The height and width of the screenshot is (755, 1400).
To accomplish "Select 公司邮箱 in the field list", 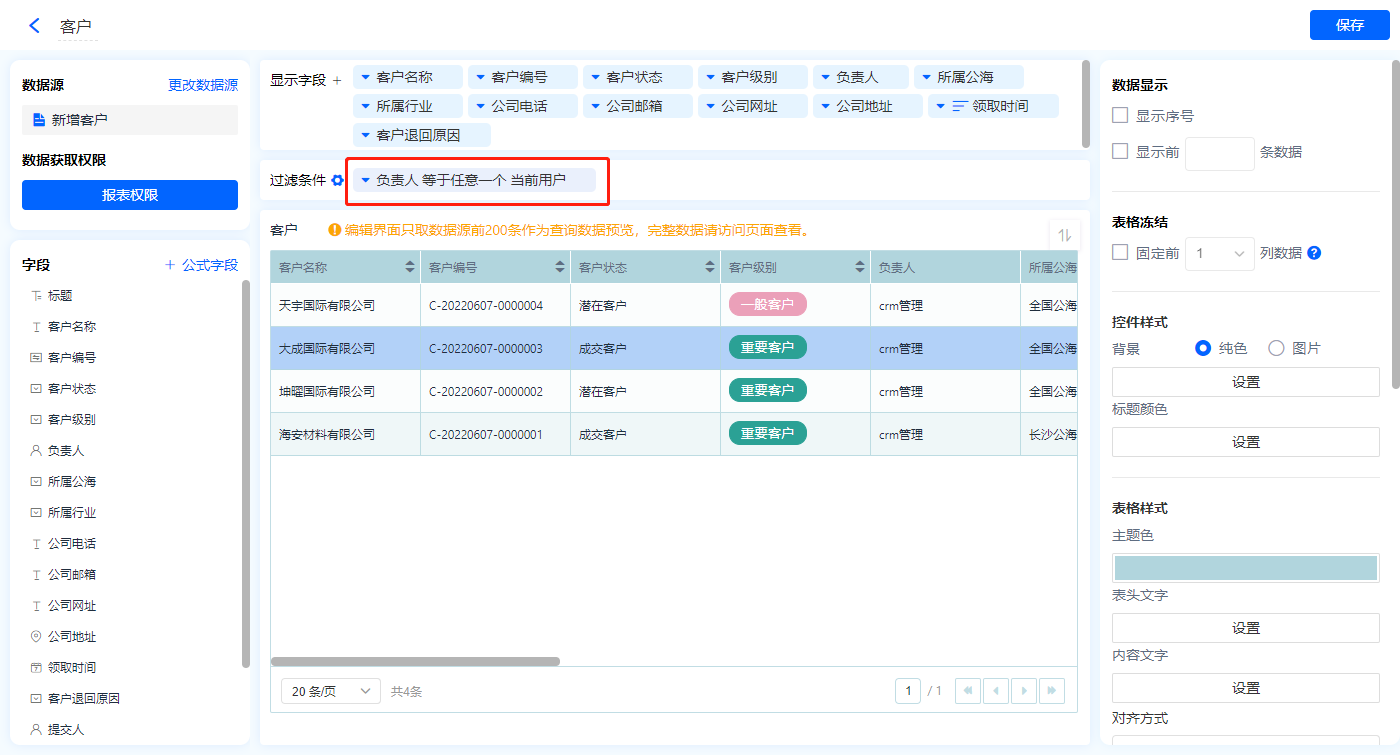I will [72, 575].
